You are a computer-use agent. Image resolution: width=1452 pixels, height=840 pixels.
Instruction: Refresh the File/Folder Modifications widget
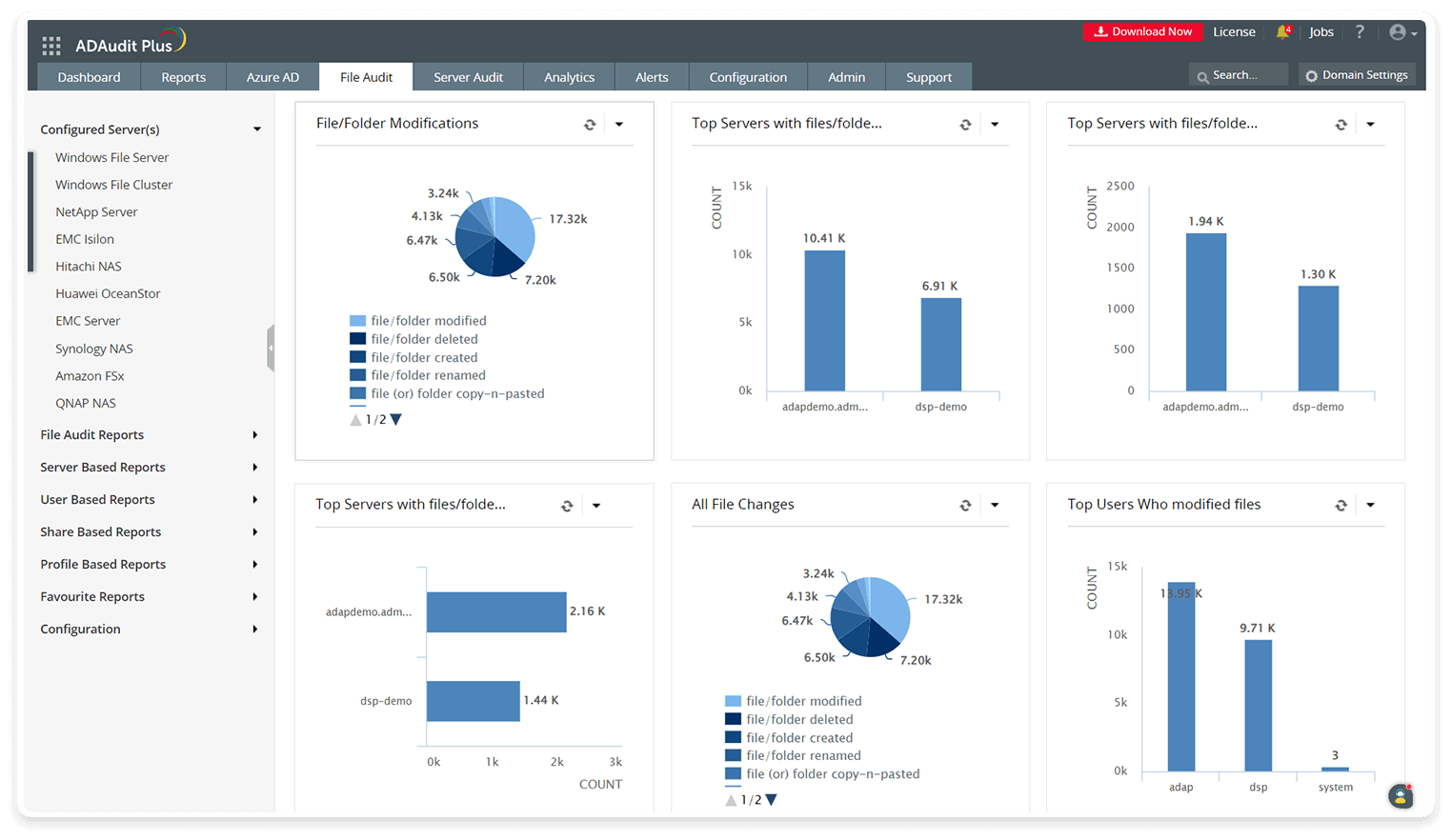coord(590,124)
